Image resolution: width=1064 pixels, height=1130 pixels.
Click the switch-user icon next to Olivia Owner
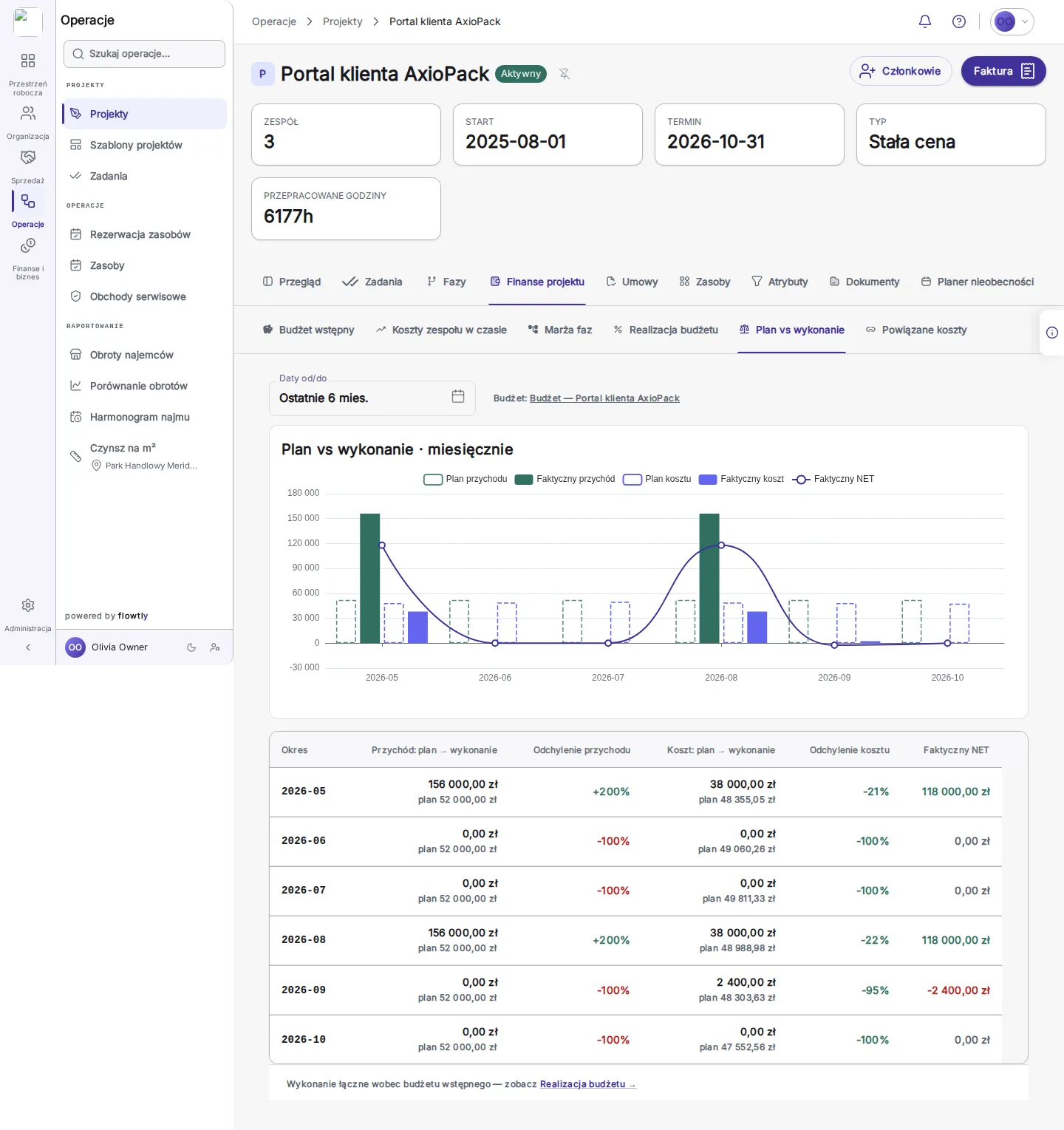(x=215, y=647)
